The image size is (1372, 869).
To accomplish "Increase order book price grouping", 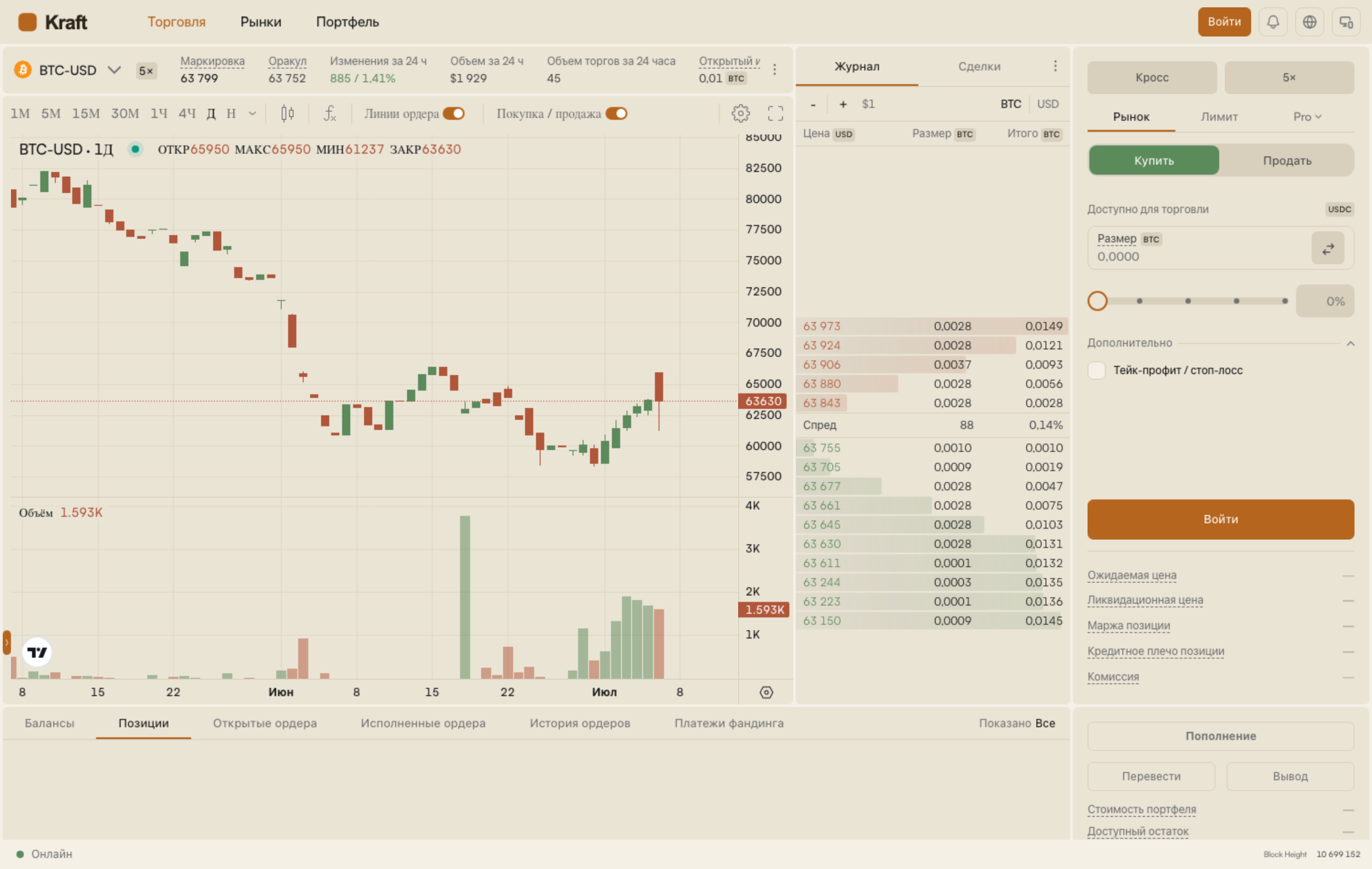I will (x=843, y=104).
